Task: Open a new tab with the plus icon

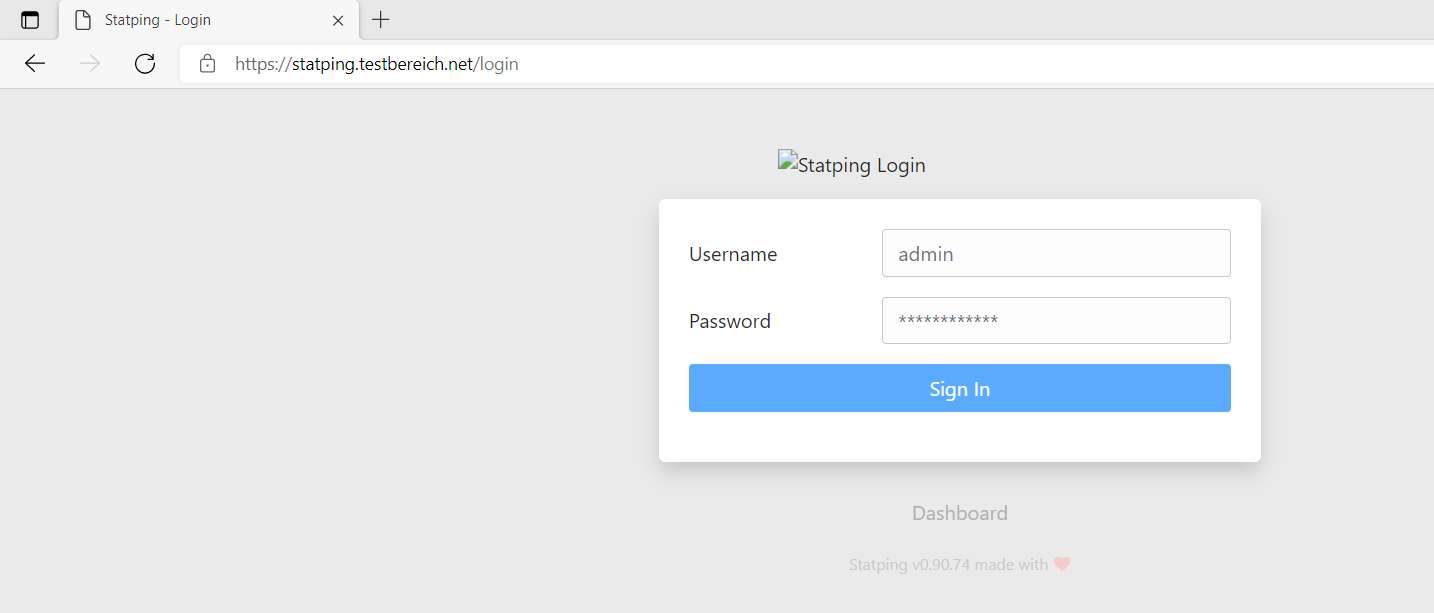Action: [x=380, y=19]
